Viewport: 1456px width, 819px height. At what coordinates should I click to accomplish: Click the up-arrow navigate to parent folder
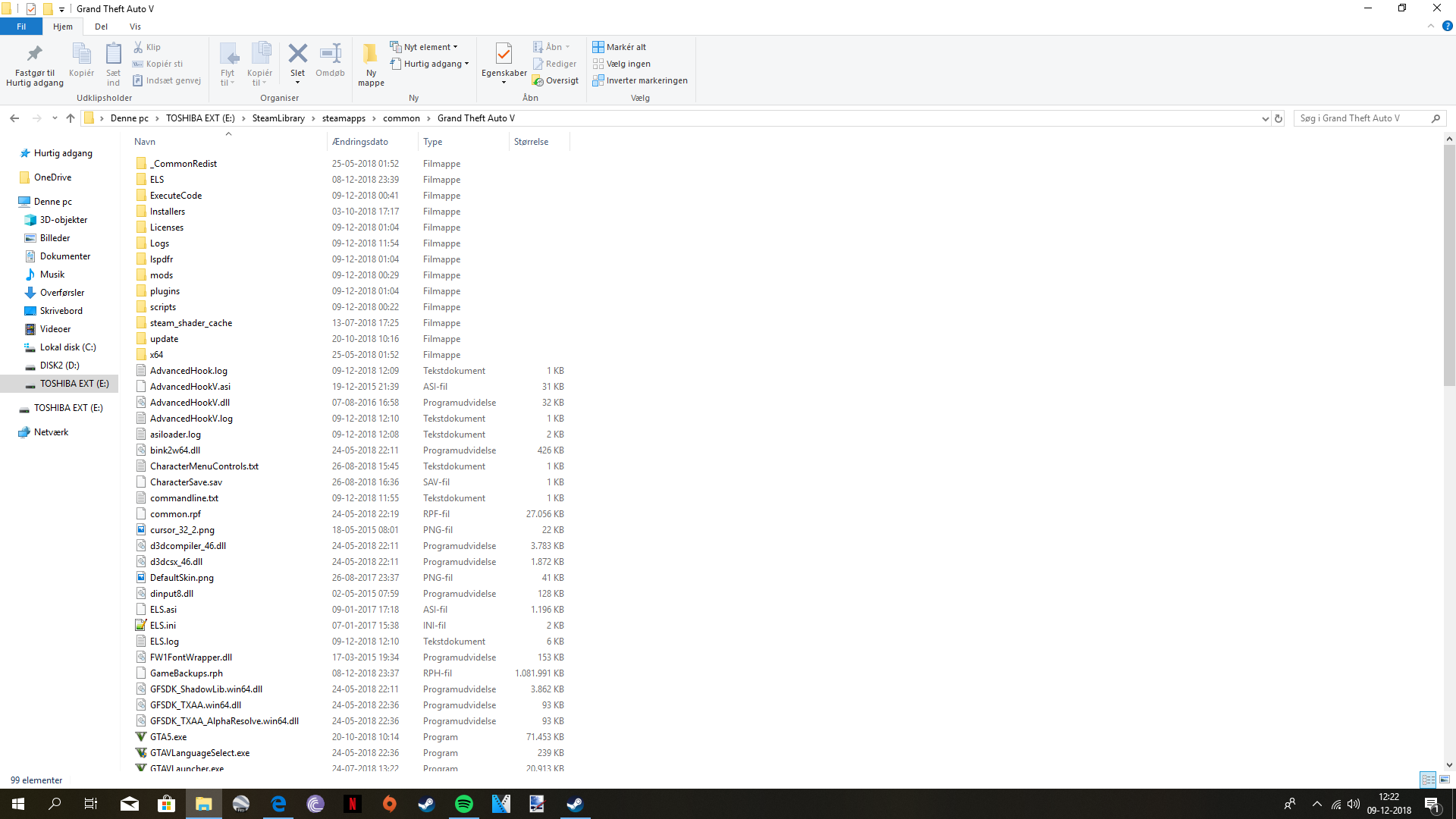tap(71, 118)
